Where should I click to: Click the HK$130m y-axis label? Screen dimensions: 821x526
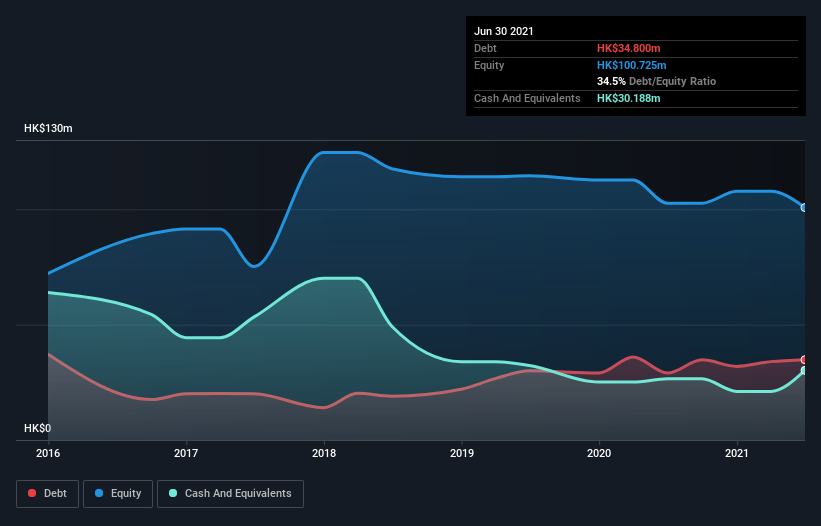point(48,128)
